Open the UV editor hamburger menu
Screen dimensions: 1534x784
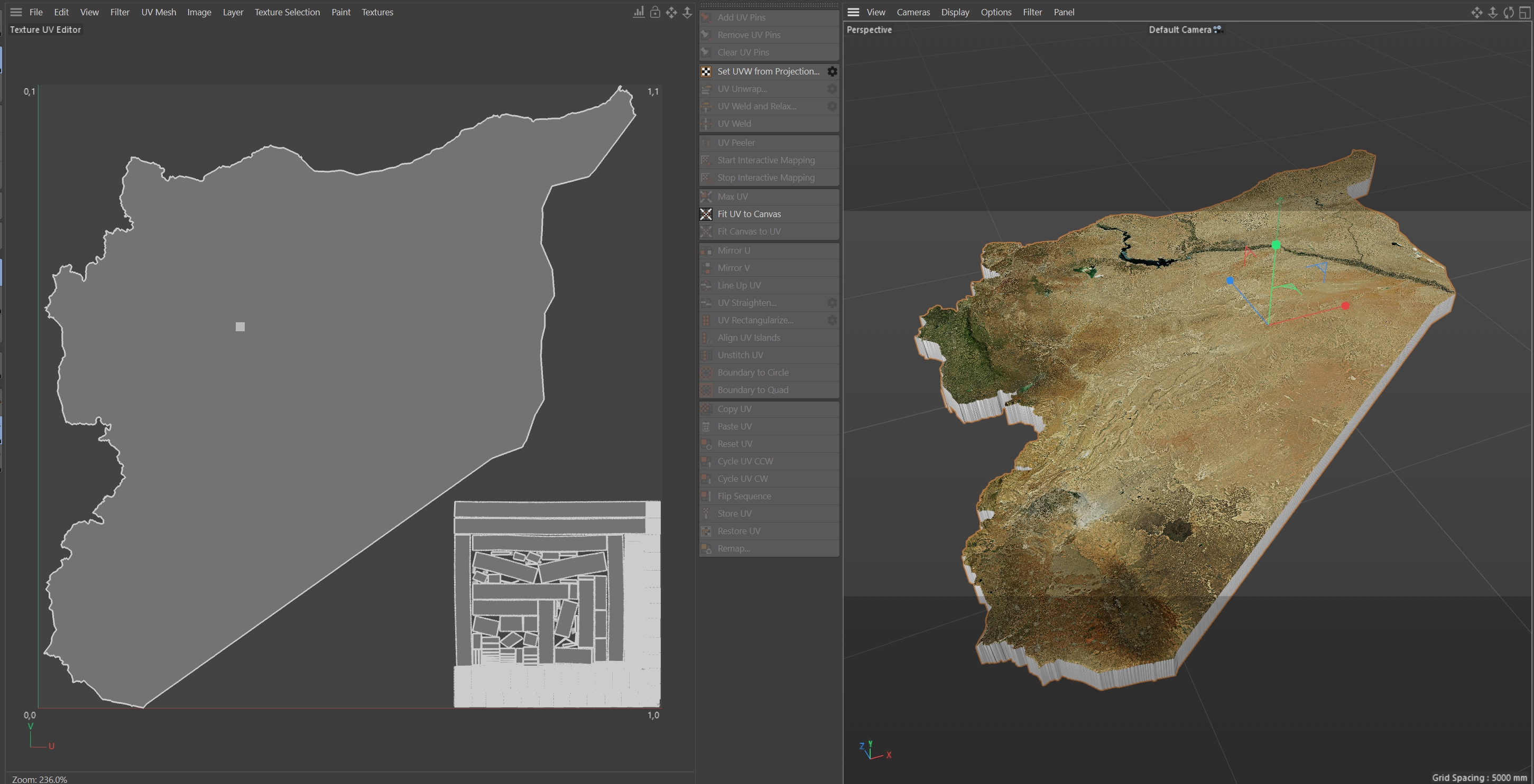[16, 12]
